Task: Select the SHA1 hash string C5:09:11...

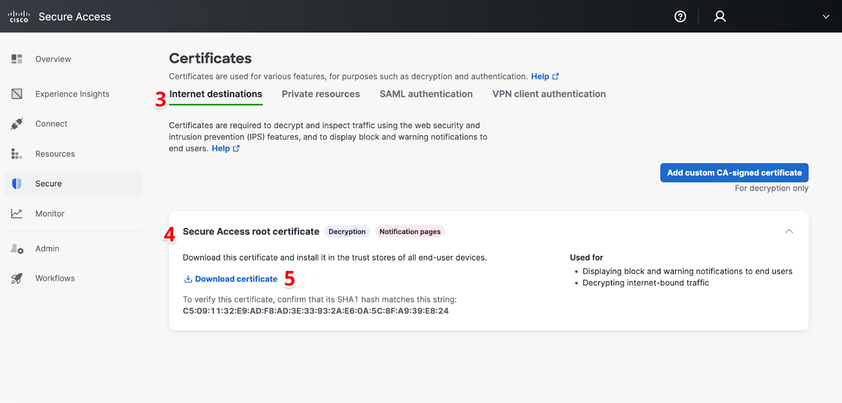Action: click(316, 311)
